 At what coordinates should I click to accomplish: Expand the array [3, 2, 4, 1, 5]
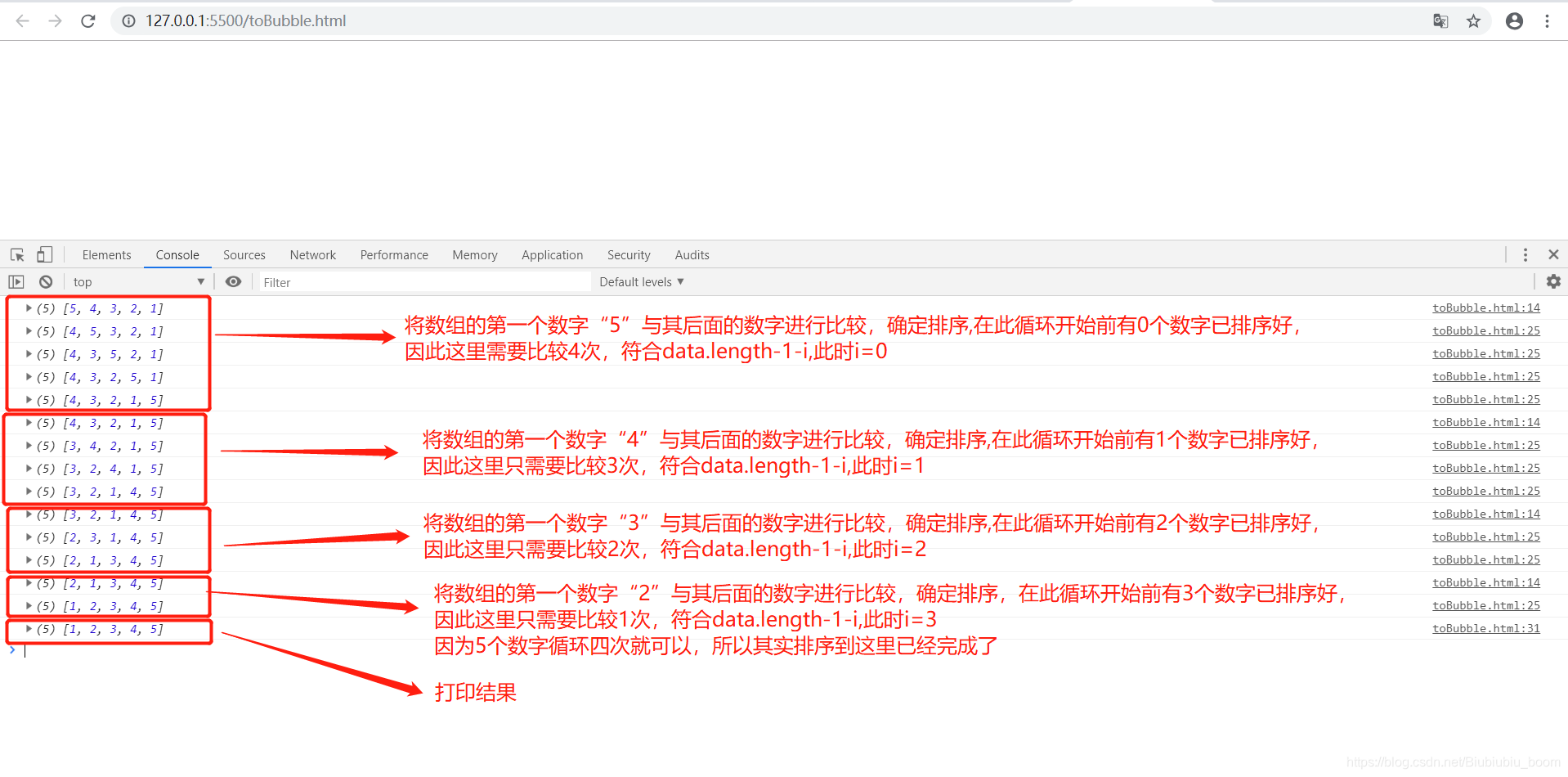pos(29,469)
